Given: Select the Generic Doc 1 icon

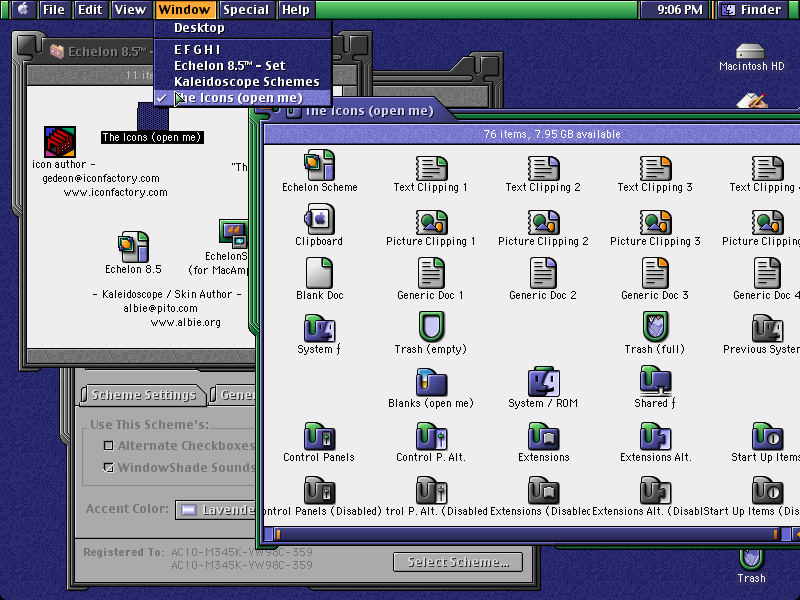Looking at the screenshot, I should coord(431,273).
